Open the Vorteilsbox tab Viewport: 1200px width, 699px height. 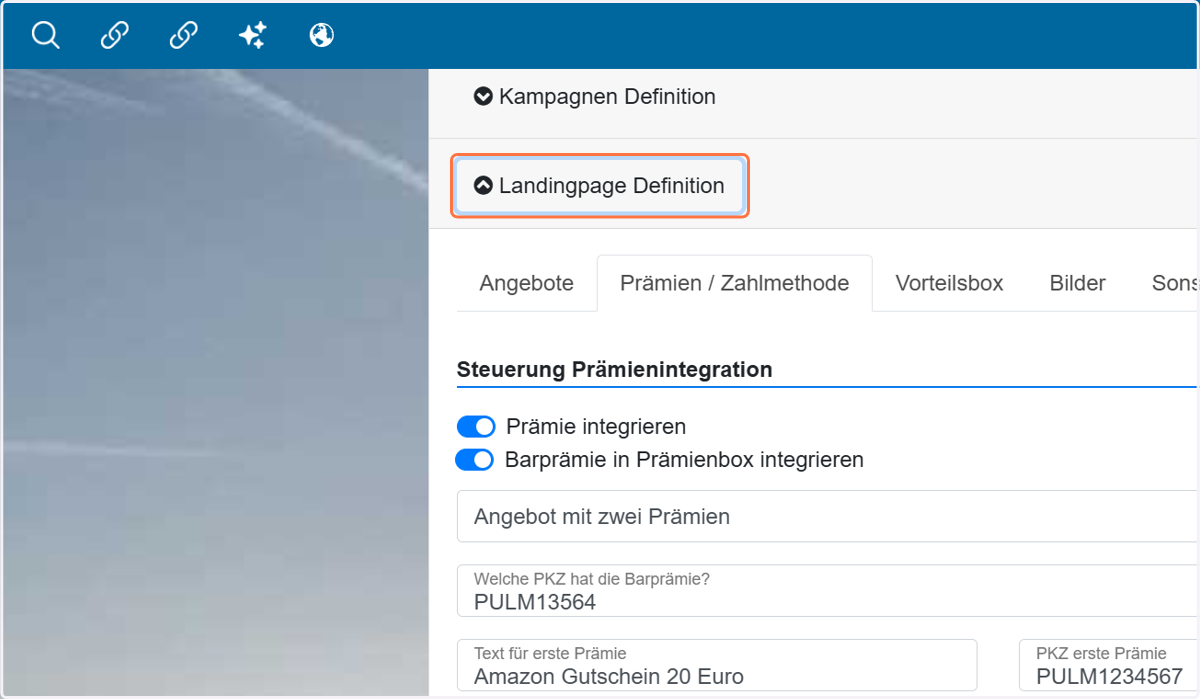tap(949, 283)
